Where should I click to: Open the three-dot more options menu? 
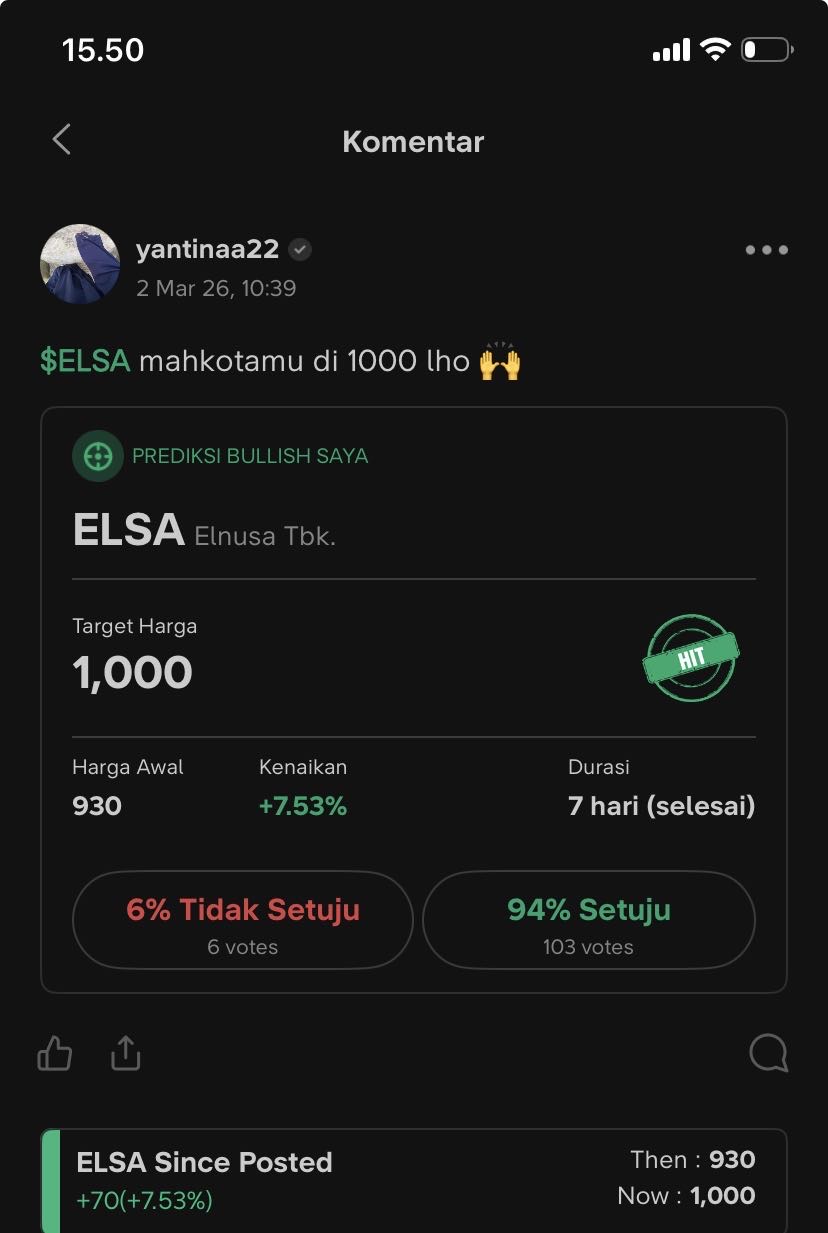[767, 250]
